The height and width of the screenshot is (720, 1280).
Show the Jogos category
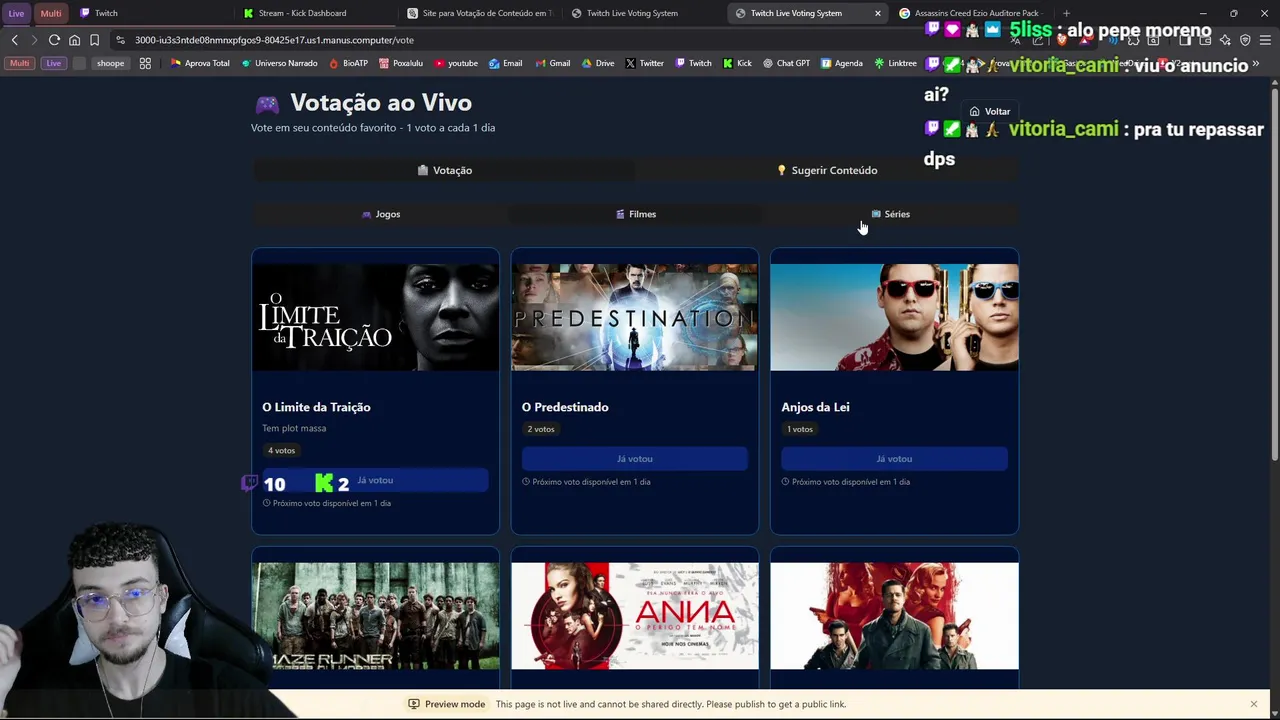380,214
